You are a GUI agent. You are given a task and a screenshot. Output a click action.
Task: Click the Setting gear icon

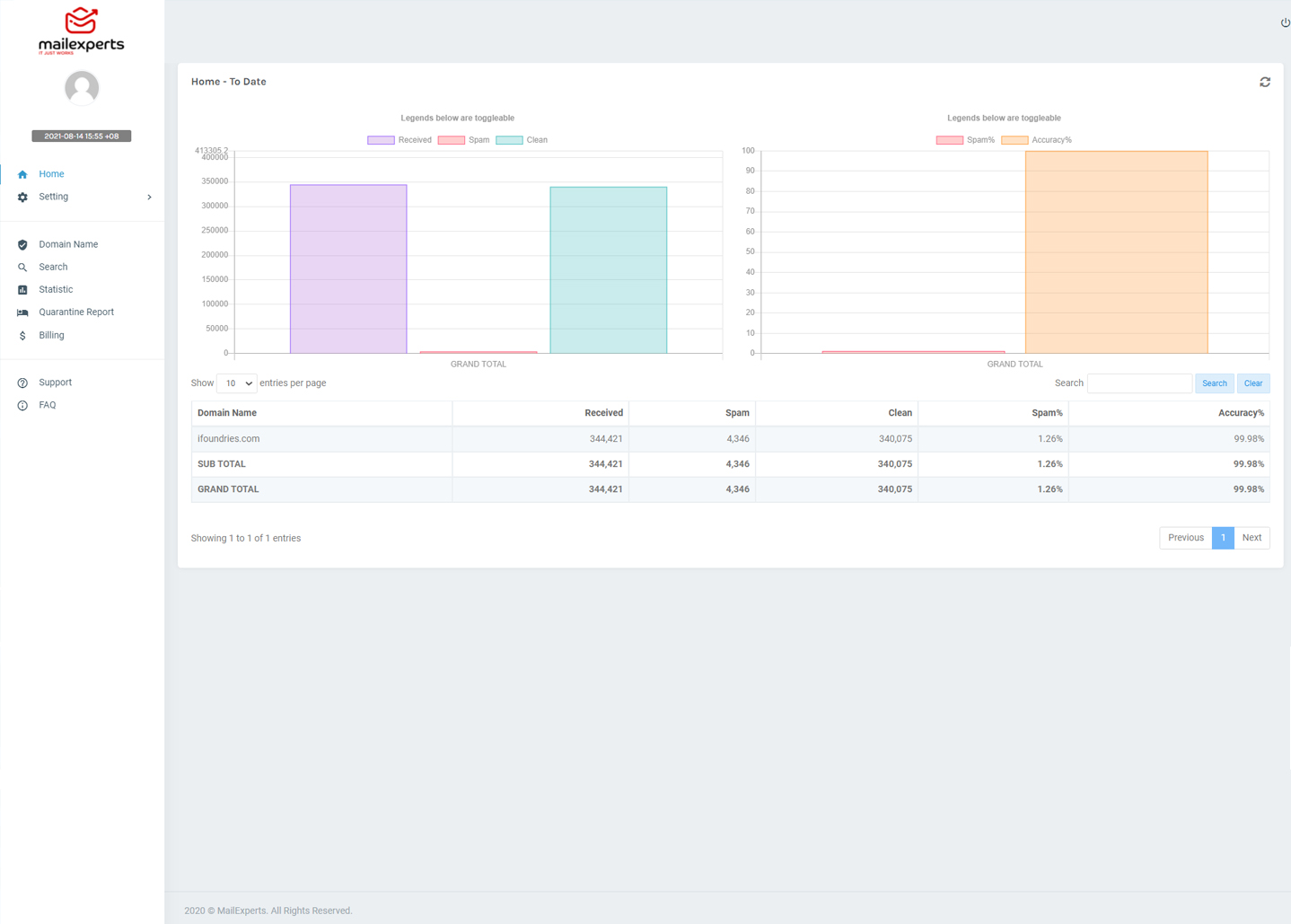tap(22, 197)
